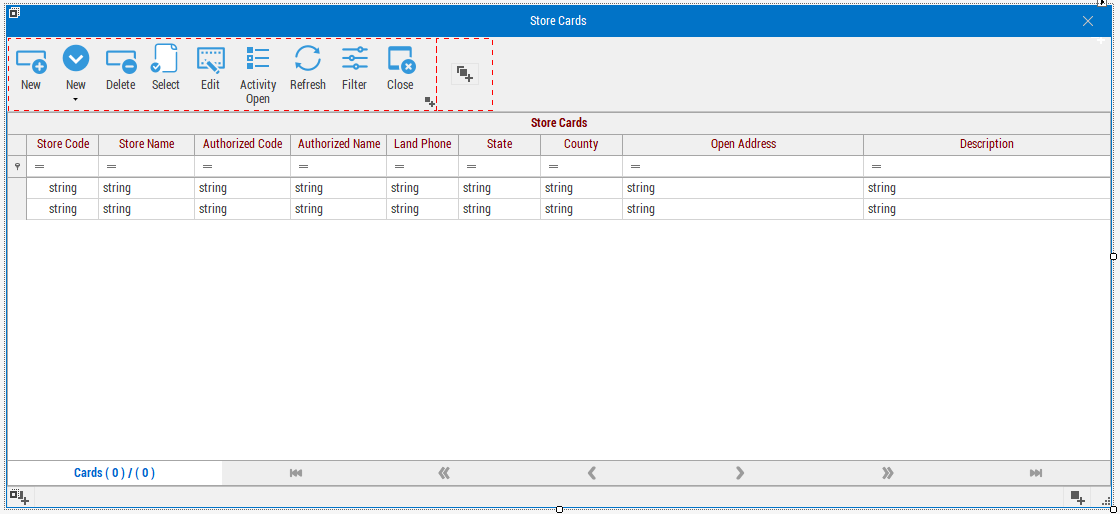Click the Store Name filter field
Image resolution: width=1120 pixels, height=514 pixels.
point(146,166)
